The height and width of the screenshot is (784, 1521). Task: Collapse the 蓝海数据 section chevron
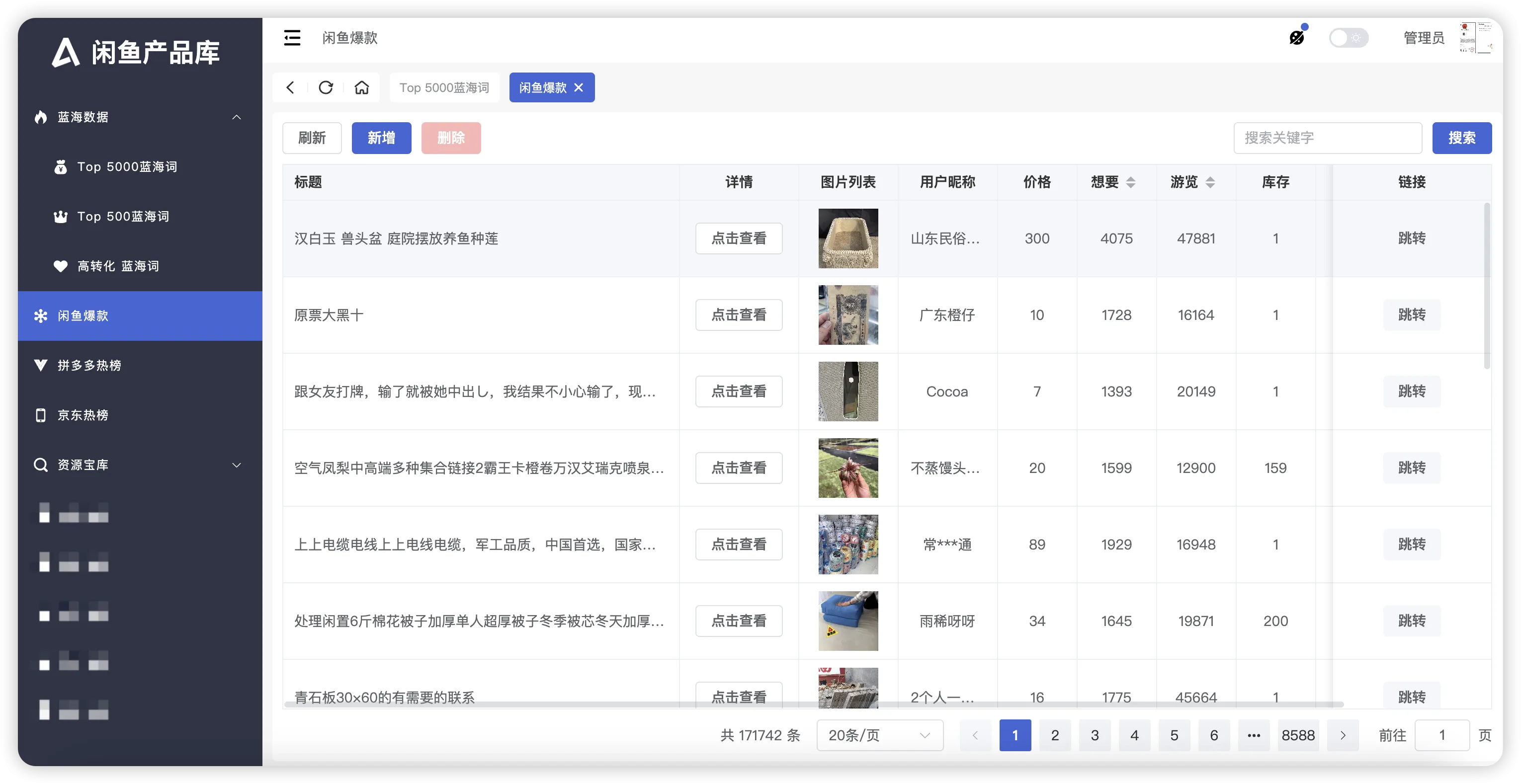coord(237,117)
